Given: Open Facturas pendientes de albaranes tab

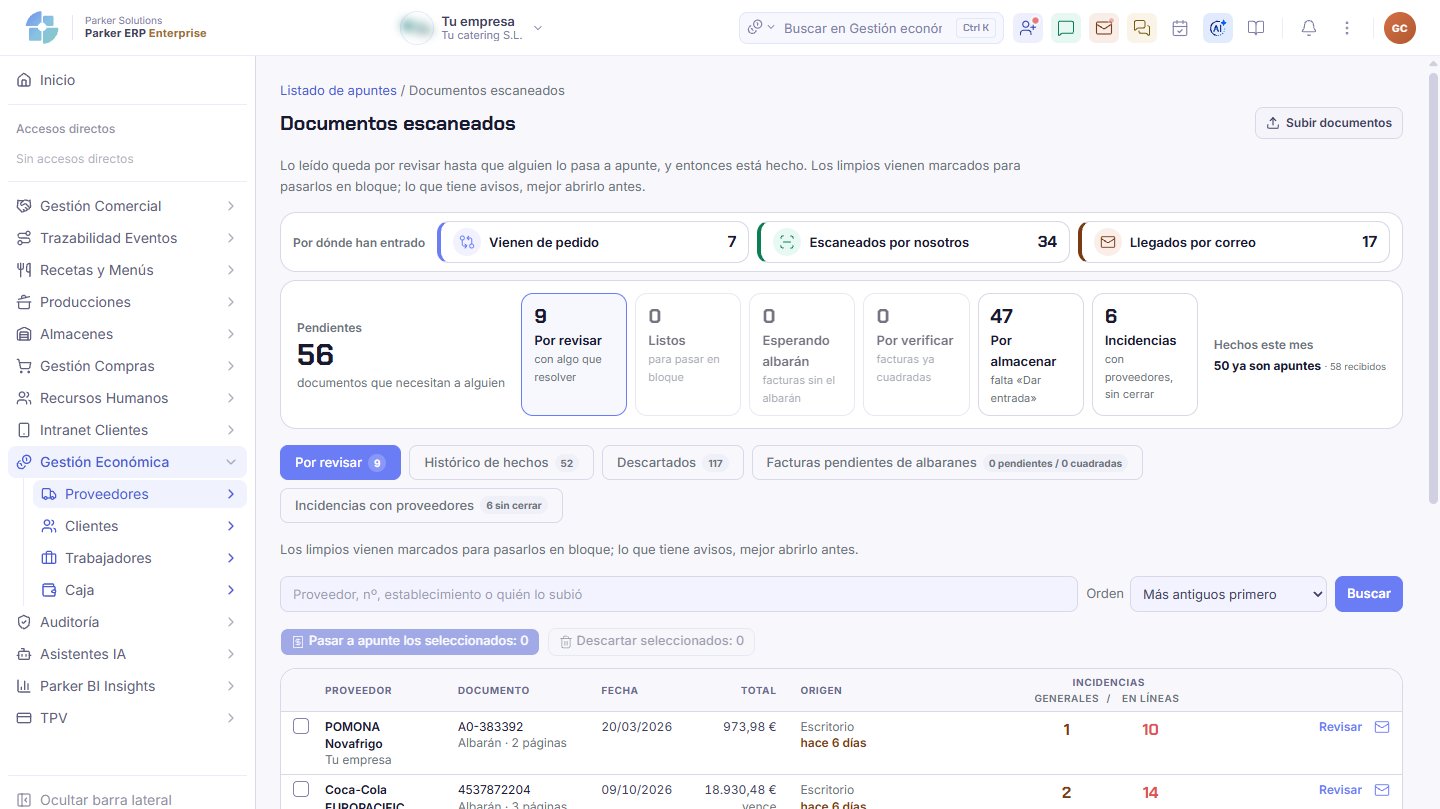Looking at the screenshot, I should [x=947, y=463].
